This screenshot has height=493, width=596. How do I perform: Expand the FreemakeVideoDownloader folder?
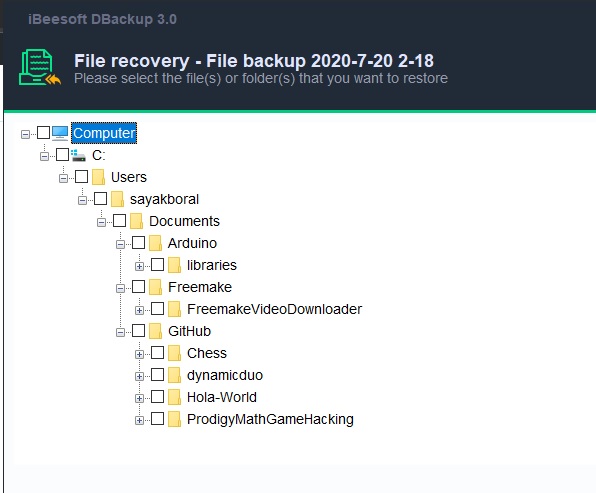coord(139,311)
